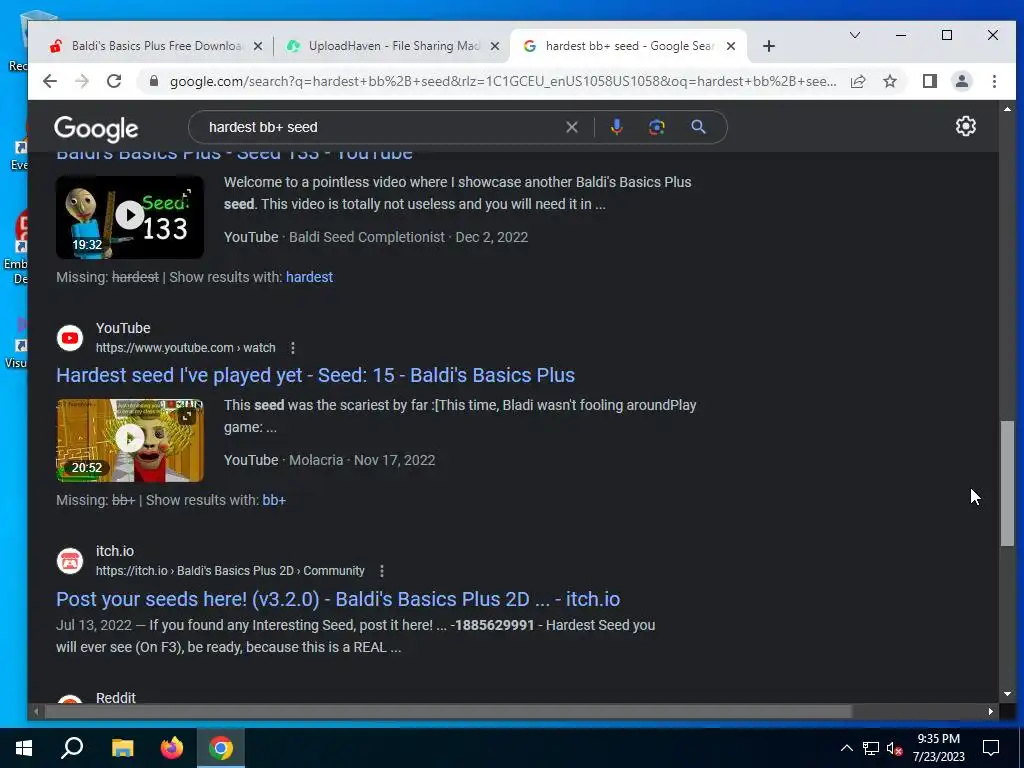Open File Explorer from taskbar
Viewport: 1024px width, 768px height.
[123, 748]
